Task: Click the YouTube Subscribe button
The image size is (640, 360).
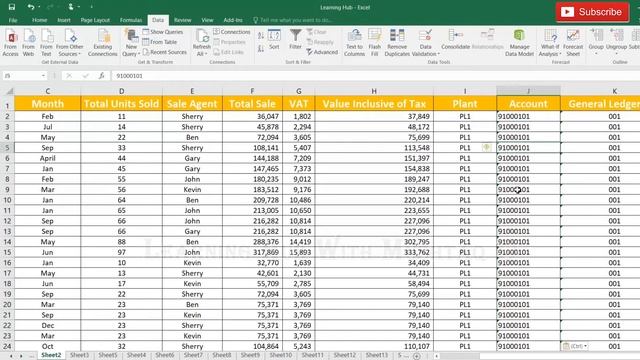Action: click(x=592, y=12)
